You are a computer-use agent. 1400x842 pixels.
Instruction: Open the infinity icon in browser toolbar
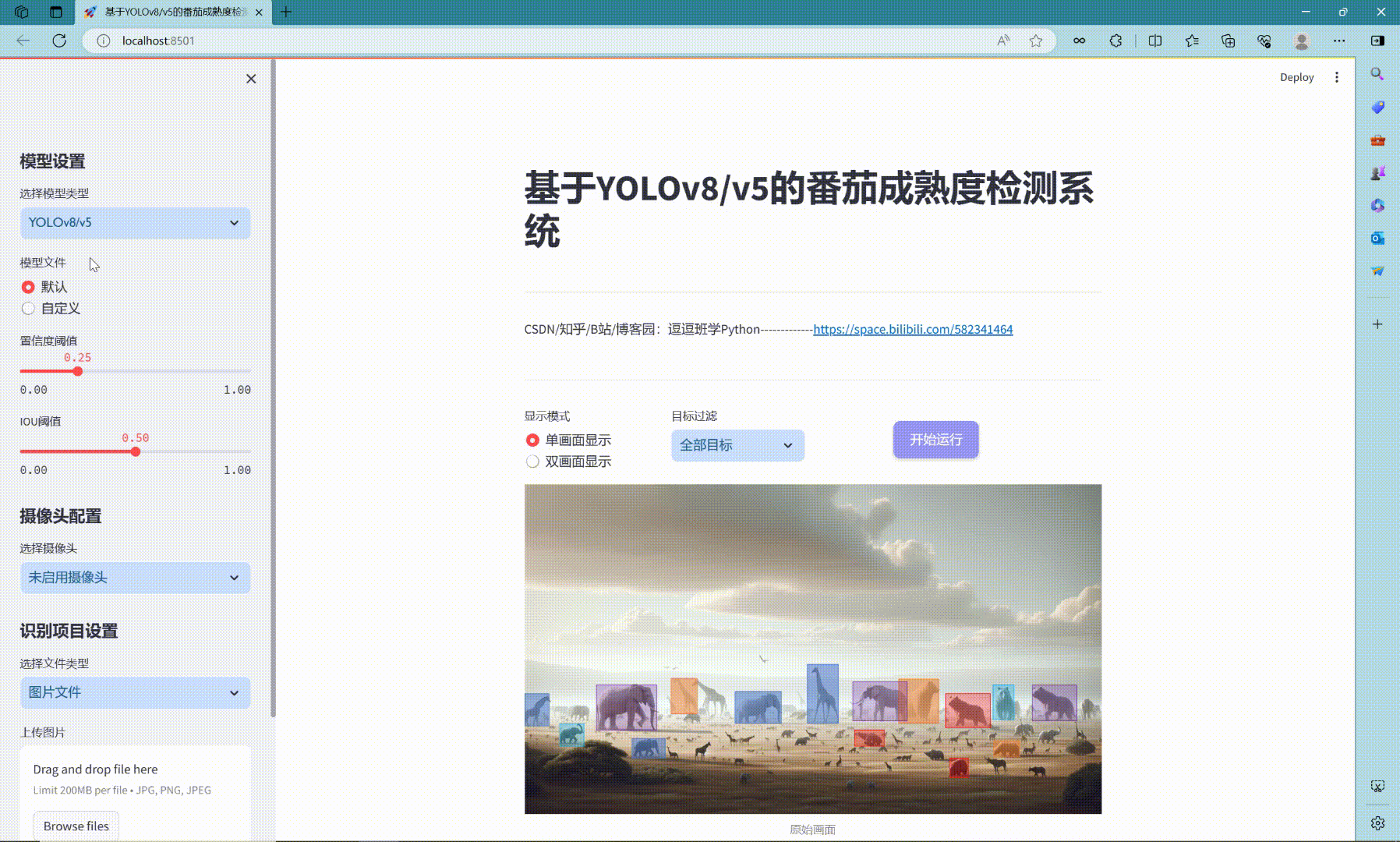pyautogui.click(x=1079, y=41)
